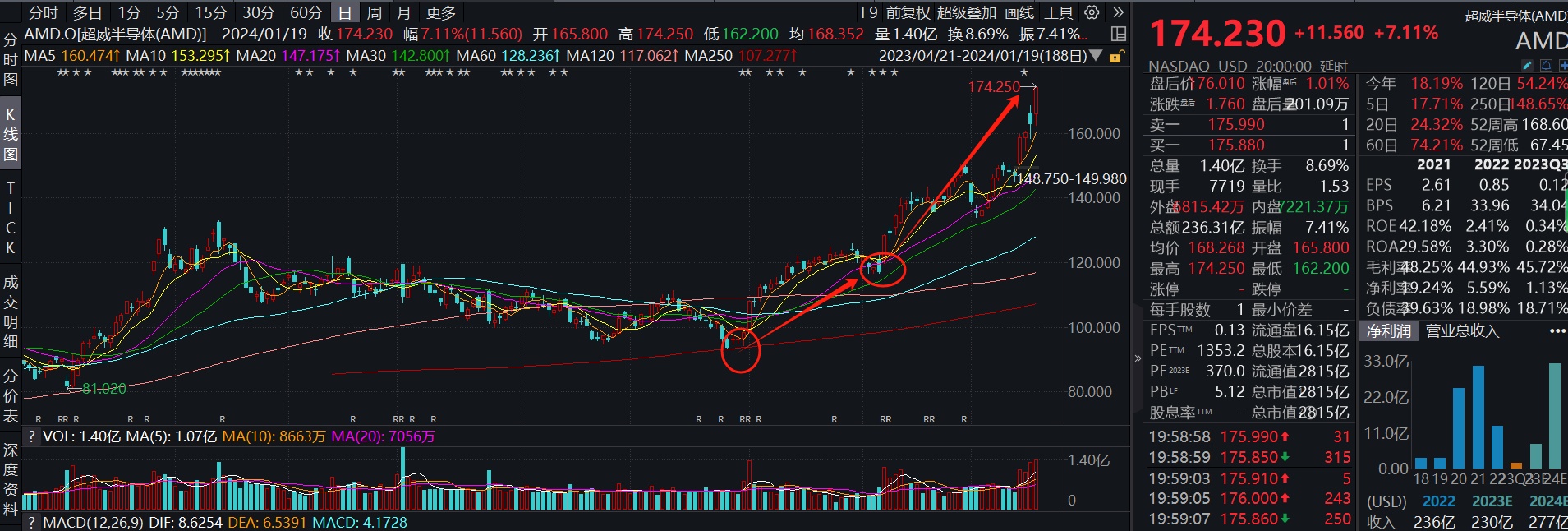Select the 30分 period tab
The image size is (1568, 531).
[x=258, y=12]
